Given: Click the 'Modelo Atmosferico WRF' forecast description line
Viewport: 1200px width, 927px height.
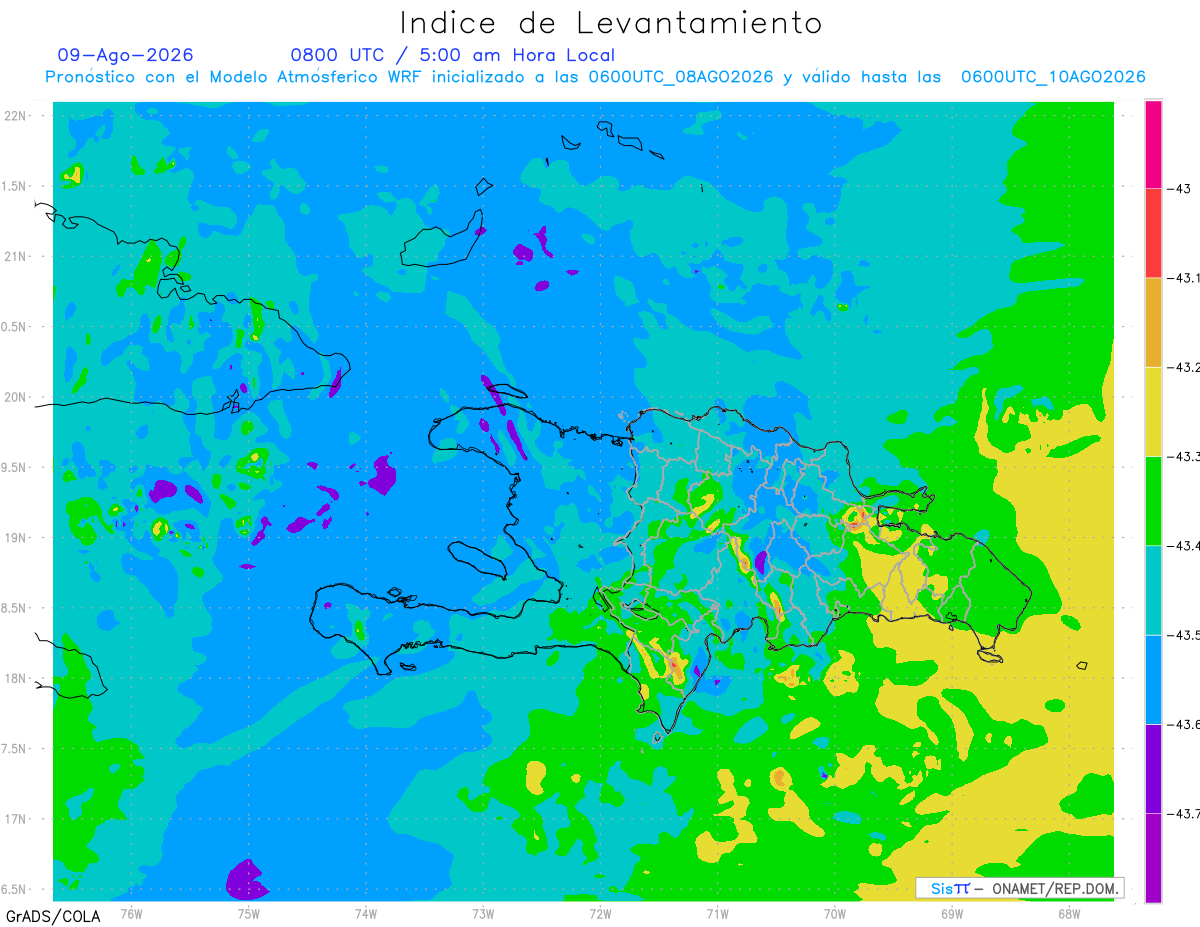Looking at the screenshot, I should [595, 77].
